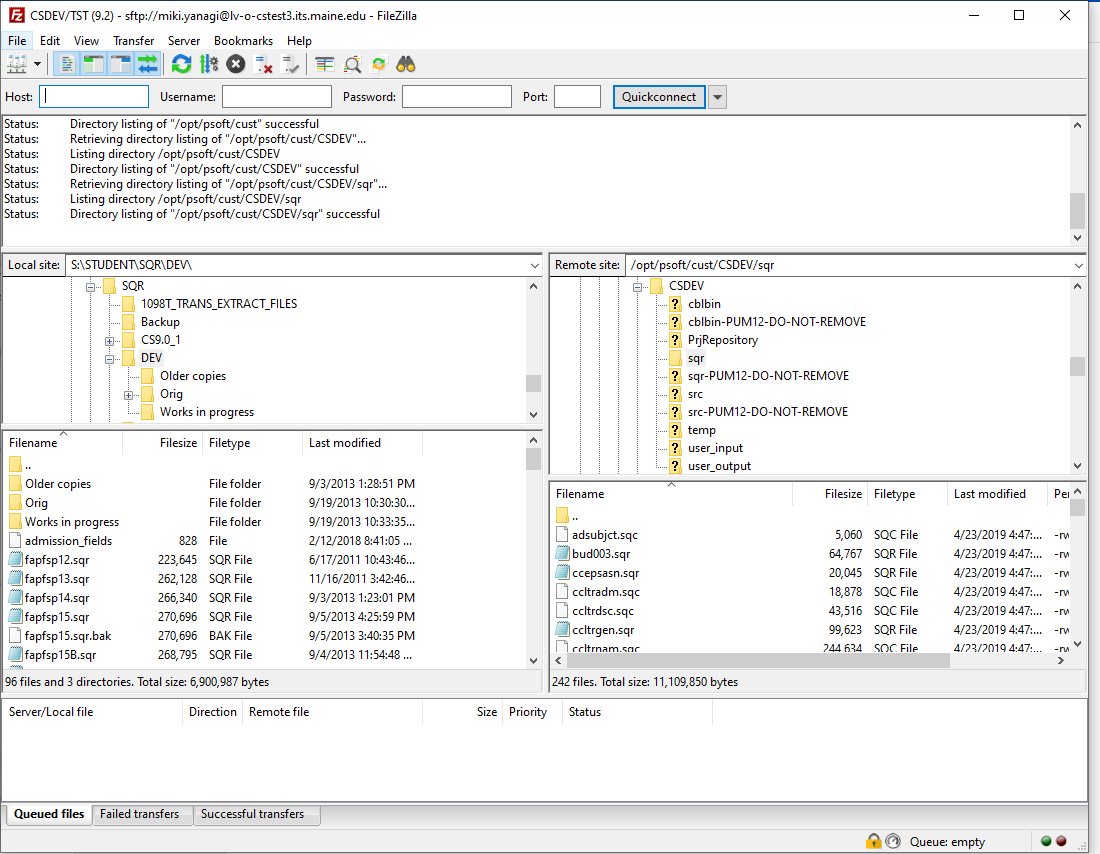Open the File menu
The height and width of the screenshot is (854, 1100).
click(x=17, y=41)
